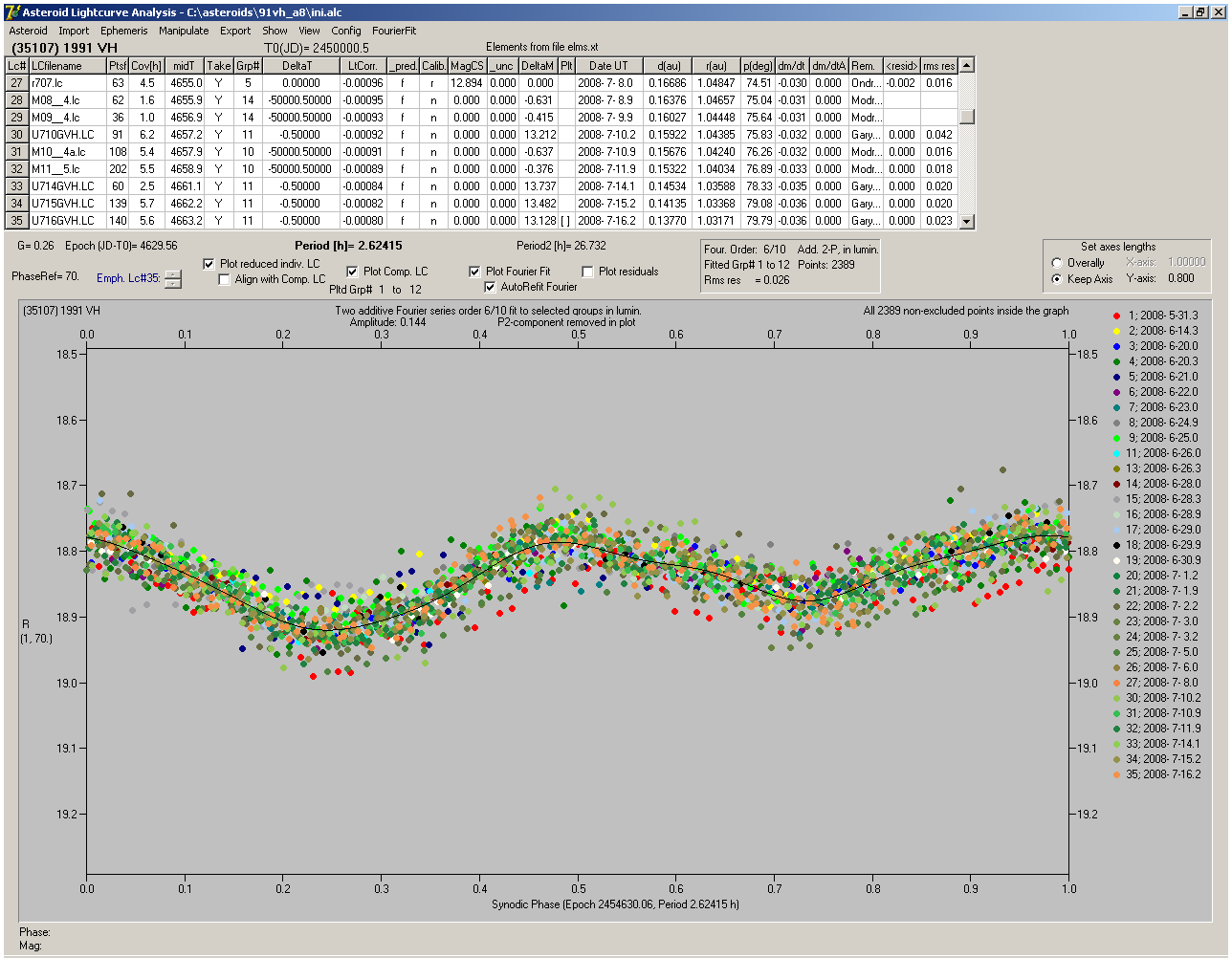
Task: Open the Import menu
Action: pyautogui.click(x=74, y=31)
